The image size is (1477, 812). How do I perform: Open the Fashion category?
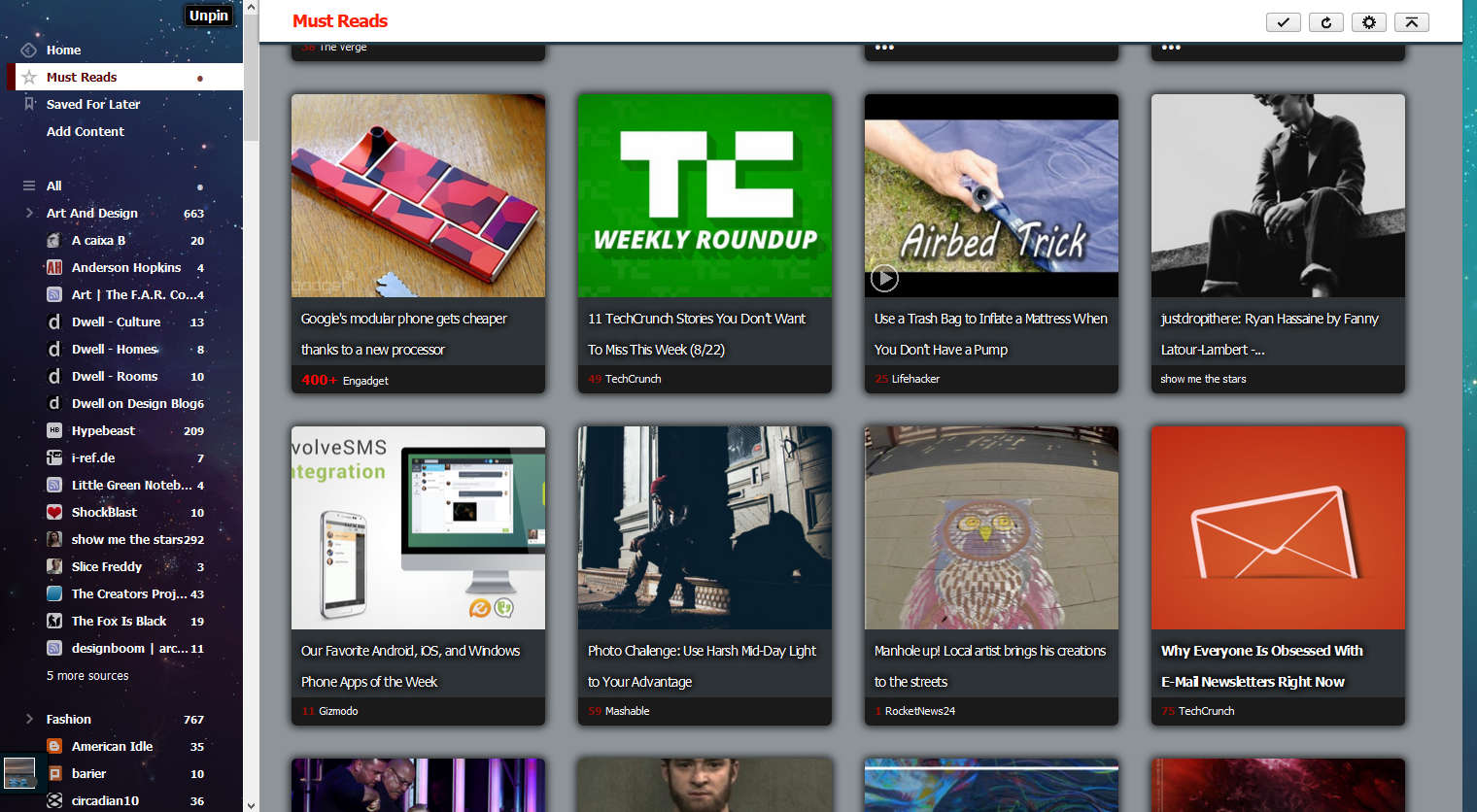69,719
